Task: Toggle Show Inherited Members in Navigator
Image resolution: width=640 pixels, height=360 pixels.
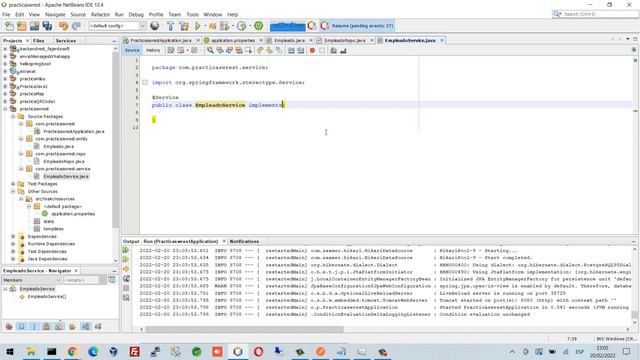Action: coord(9,327)
